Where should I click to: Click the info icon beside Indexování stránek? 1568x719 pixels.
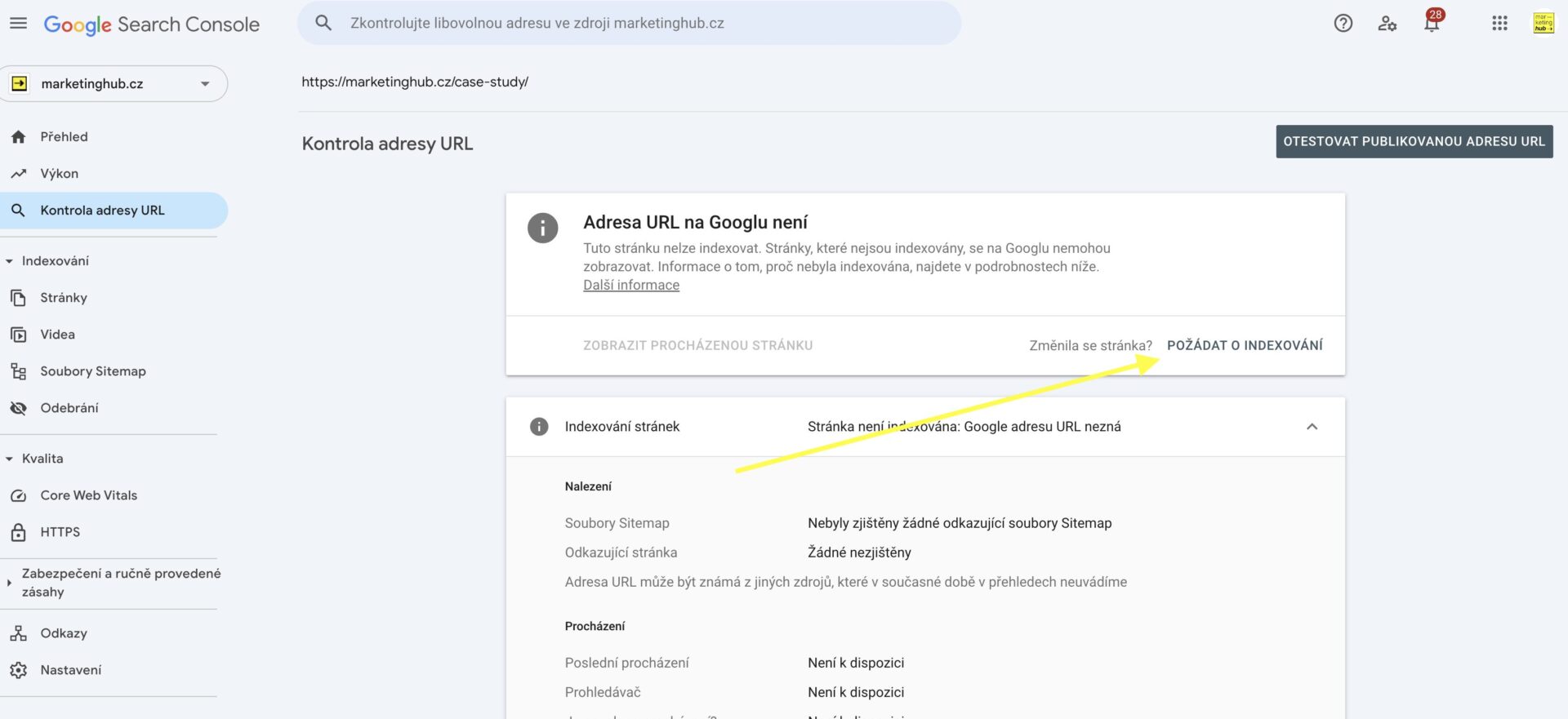539,426
